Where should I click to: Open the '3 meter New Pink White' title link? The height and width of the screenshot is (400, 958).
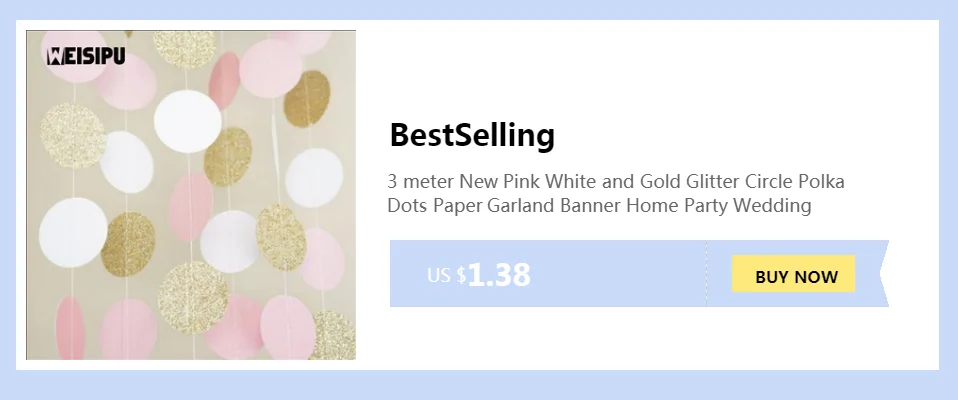[x=616, y=181]
